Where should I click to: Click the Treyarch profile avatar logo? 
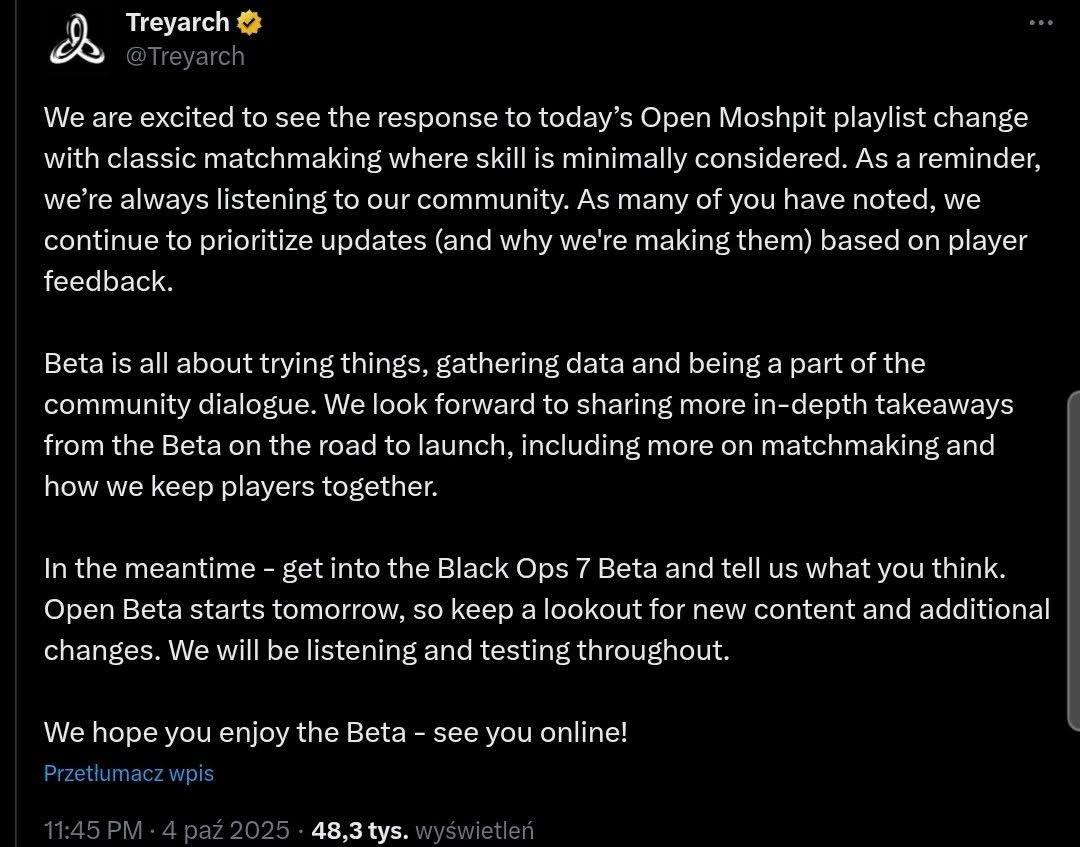click(77, 41)
